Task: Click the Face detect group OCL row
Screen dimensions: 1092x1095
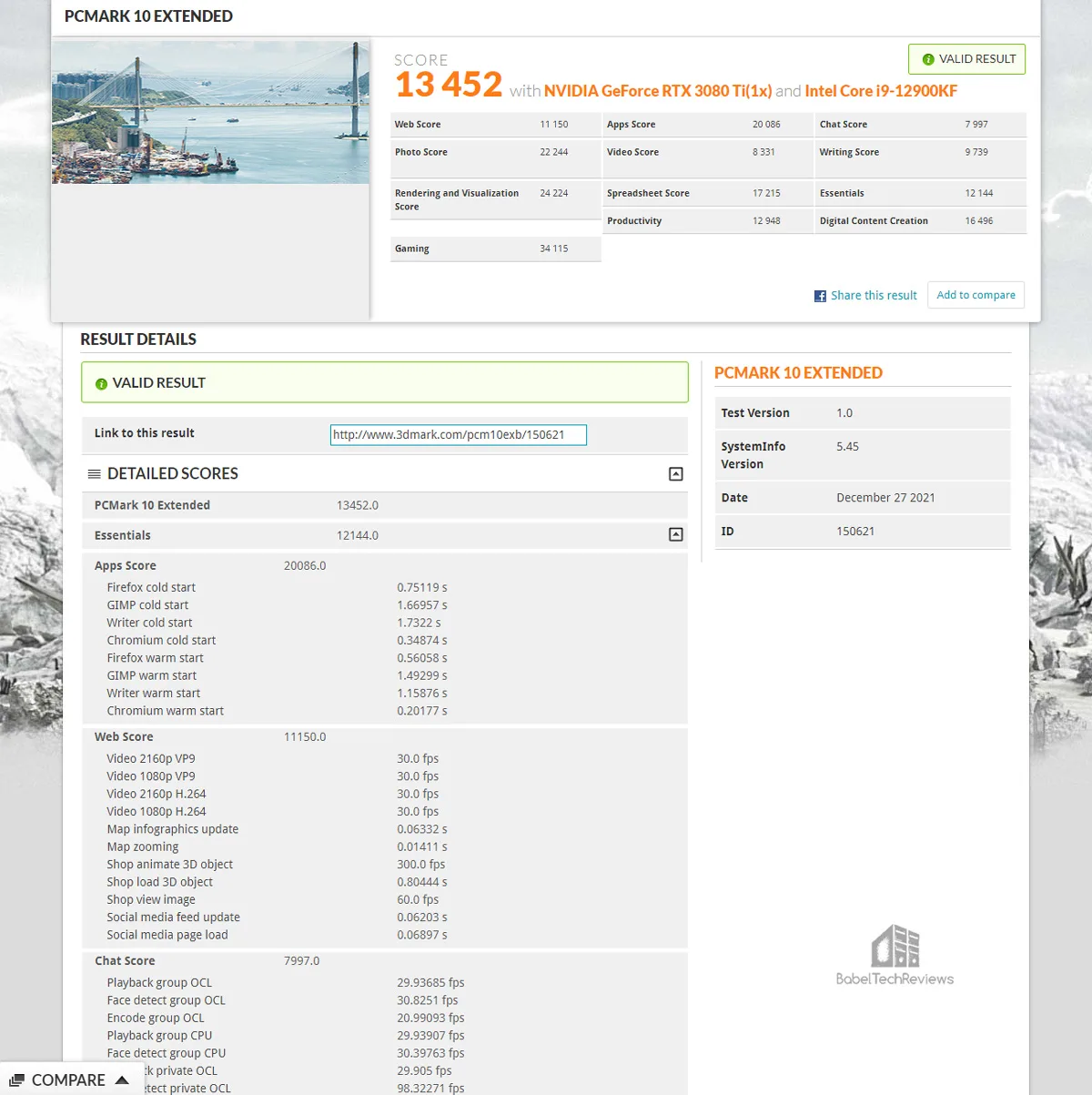Action: tap(385, 1000)
